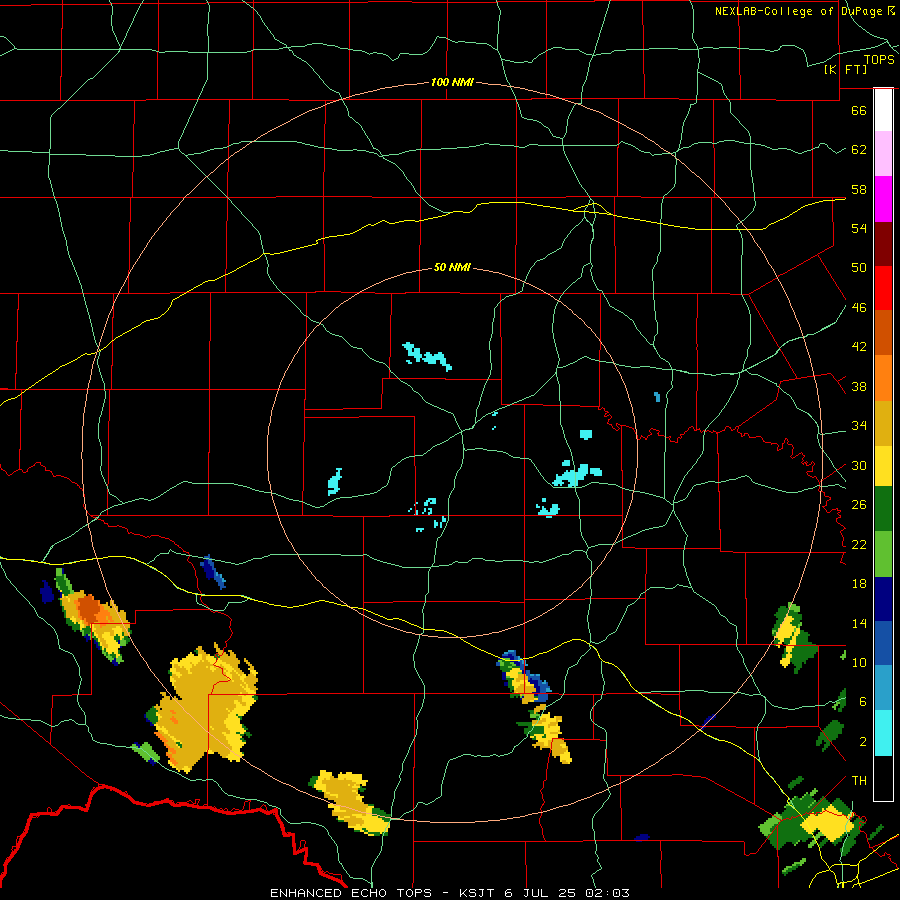900x900 pixels.
Task: Click the legend value 22
Action: point(859,545)
